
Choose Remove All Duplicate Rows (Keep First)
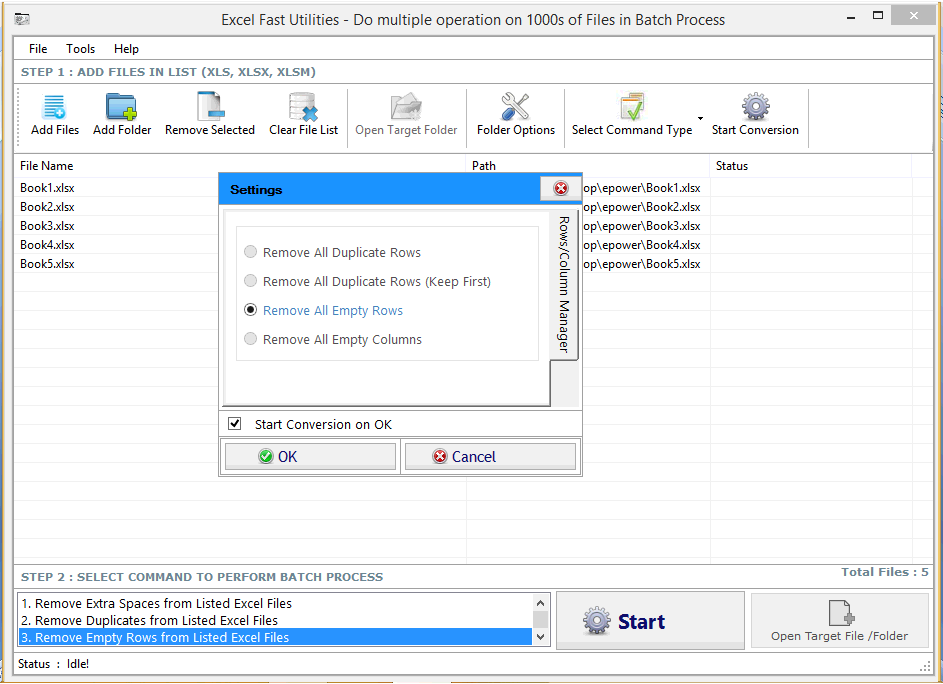[250, 281]
